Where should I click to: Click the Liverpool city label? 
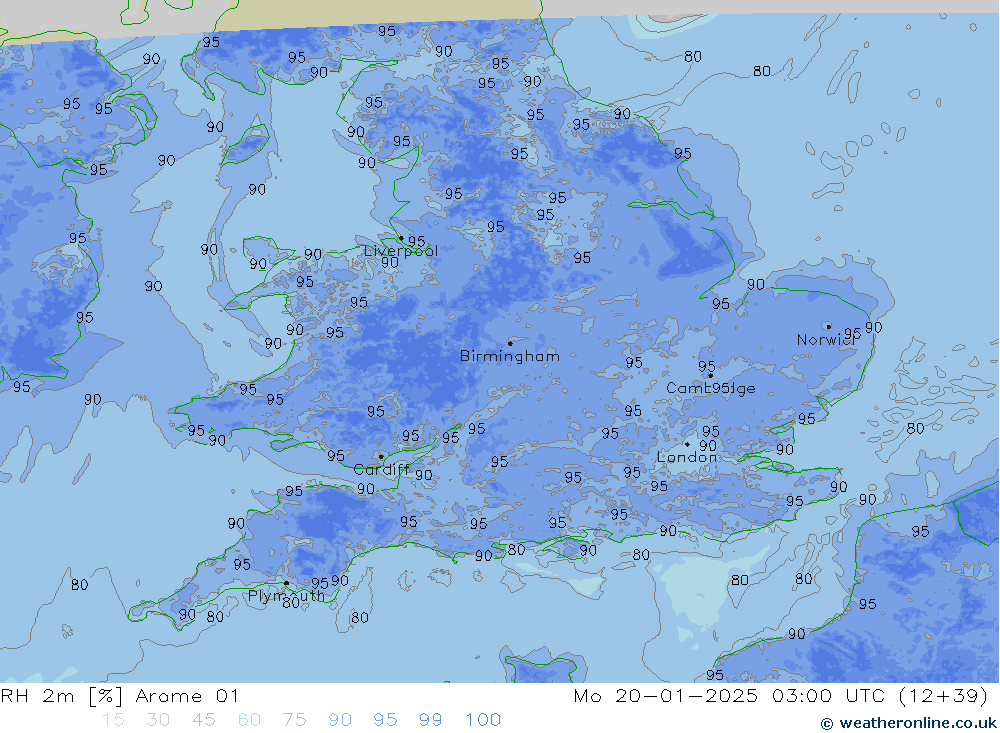(401, 251)
